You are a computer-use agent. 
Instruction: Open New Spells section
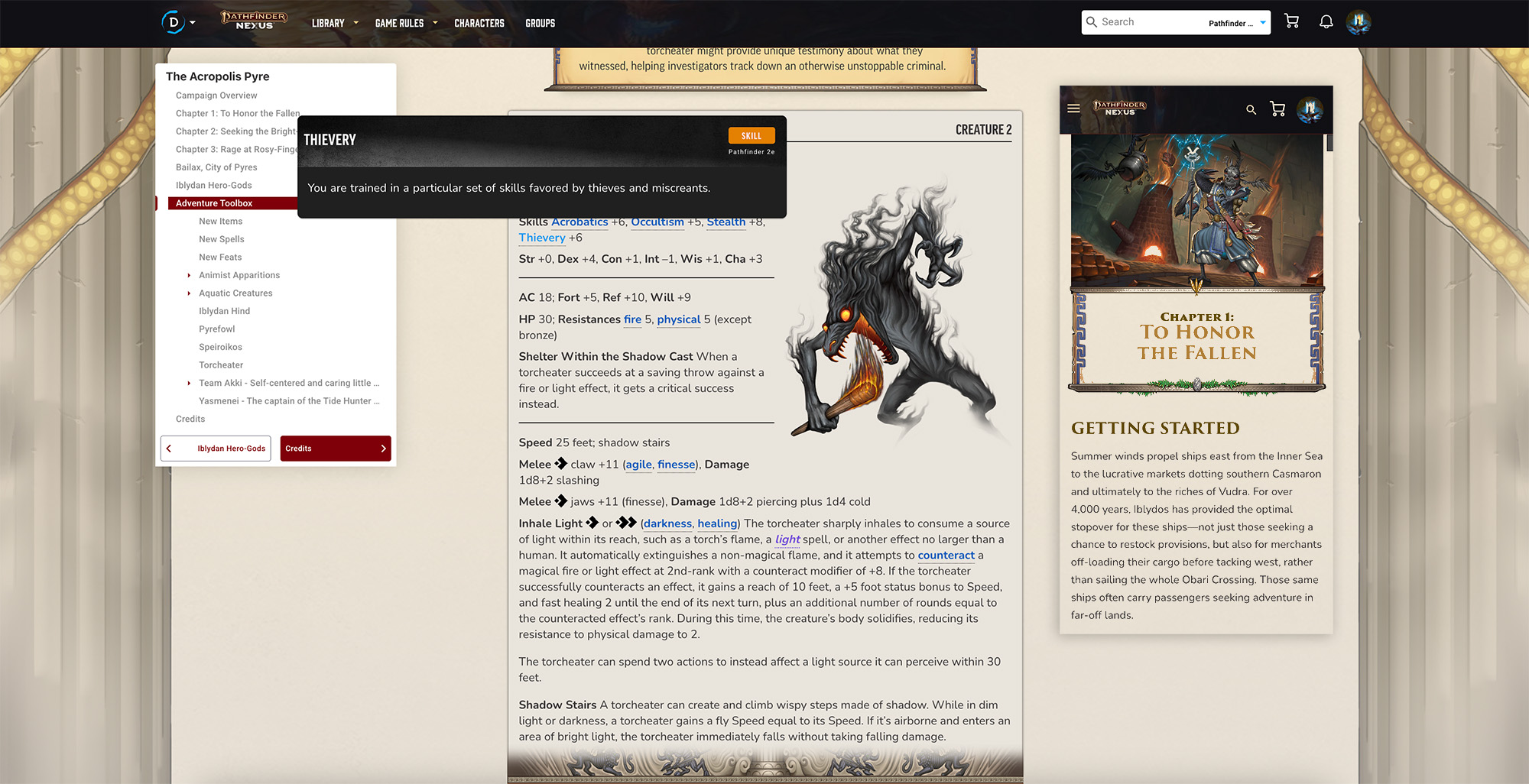point(222,239)
